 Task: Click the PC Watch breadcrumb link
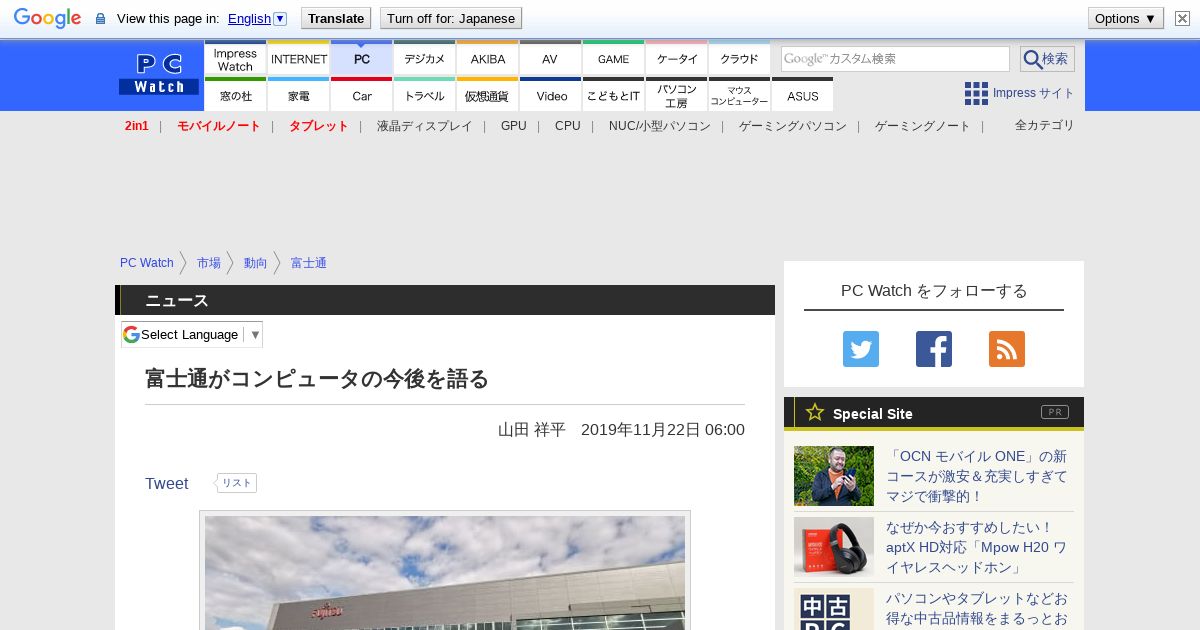(147, 263)
